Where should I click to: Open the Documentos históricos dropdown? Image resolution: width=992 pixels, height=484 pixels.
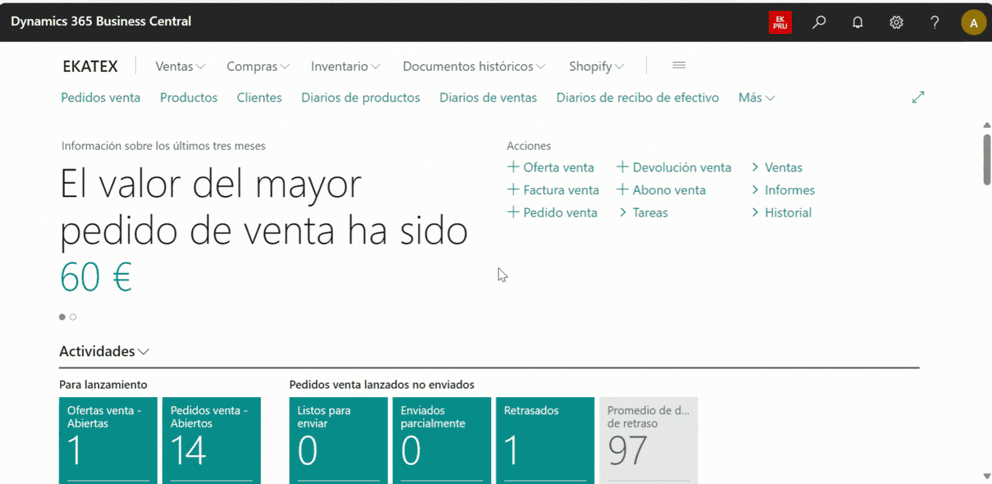[x=474, y=67]
